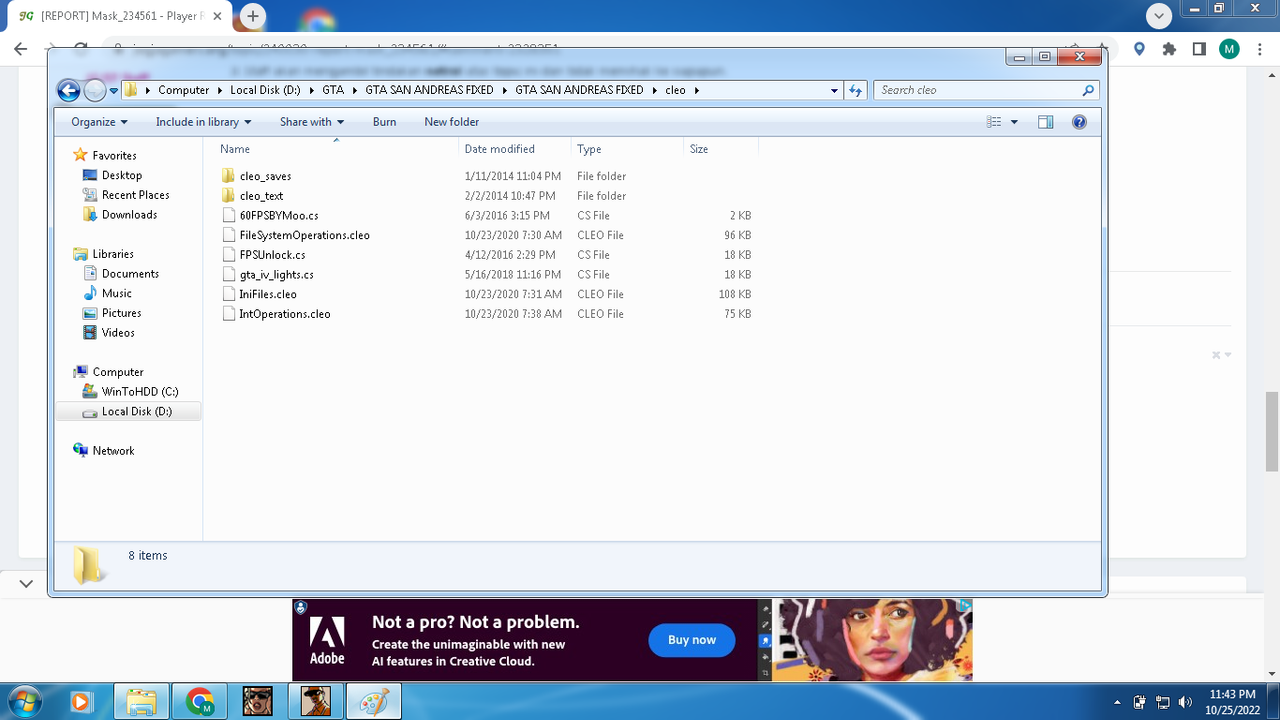Open Pictures library

(121, 313)
